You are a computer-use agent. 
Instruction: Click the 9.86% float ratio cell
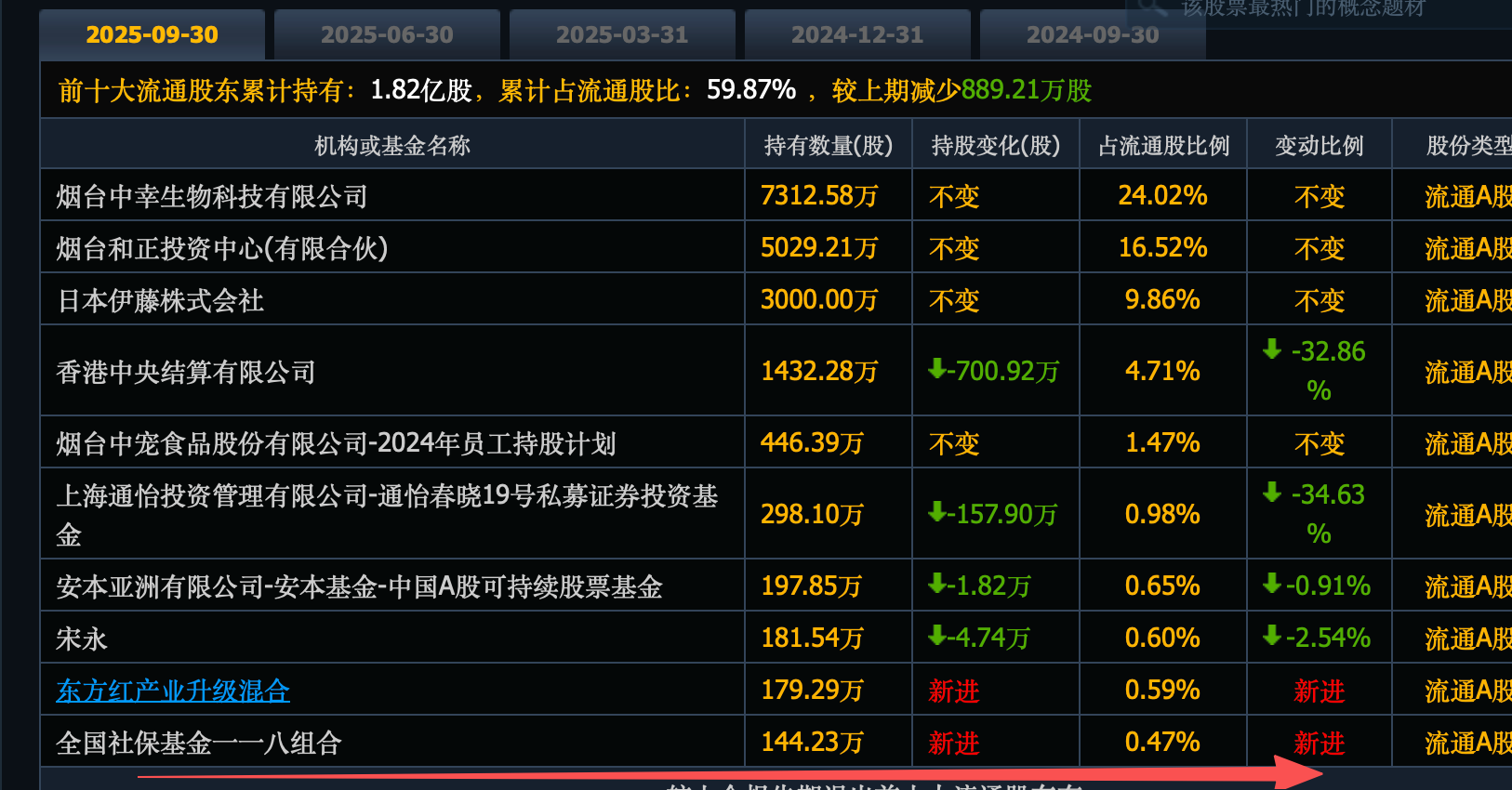click(1162, 299)
